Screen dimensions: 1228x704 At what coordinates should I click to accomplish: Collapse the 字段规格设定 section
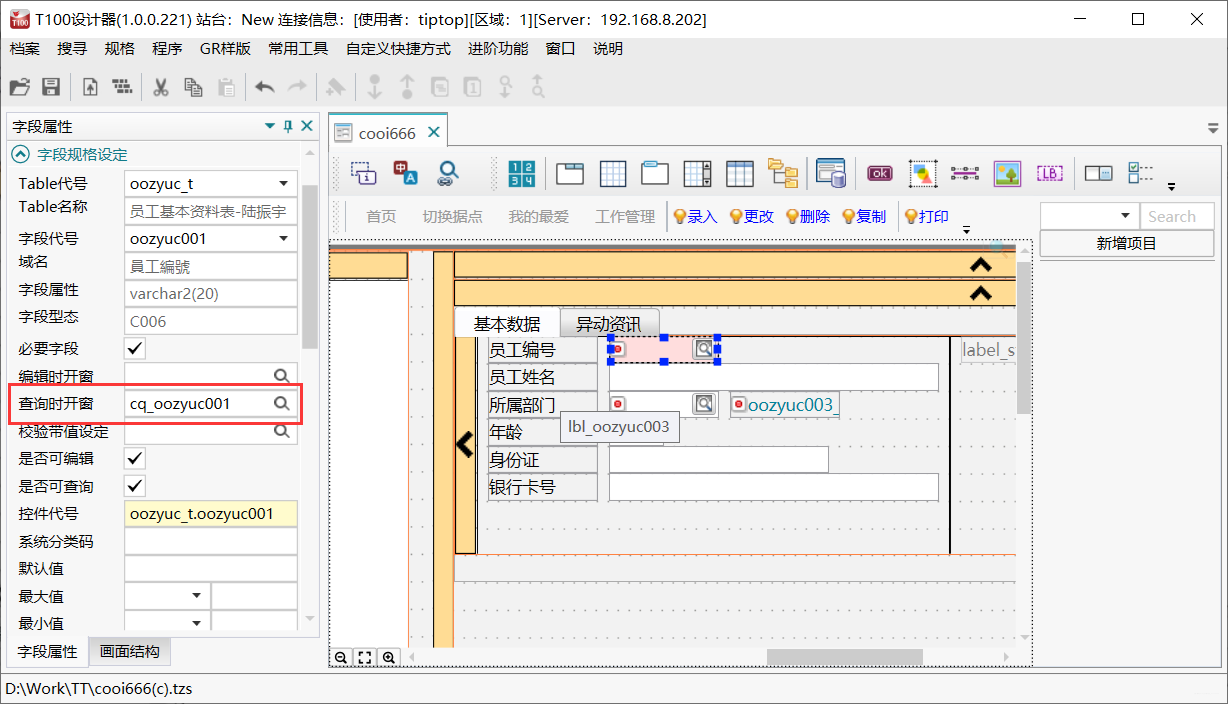click(19, 155)
